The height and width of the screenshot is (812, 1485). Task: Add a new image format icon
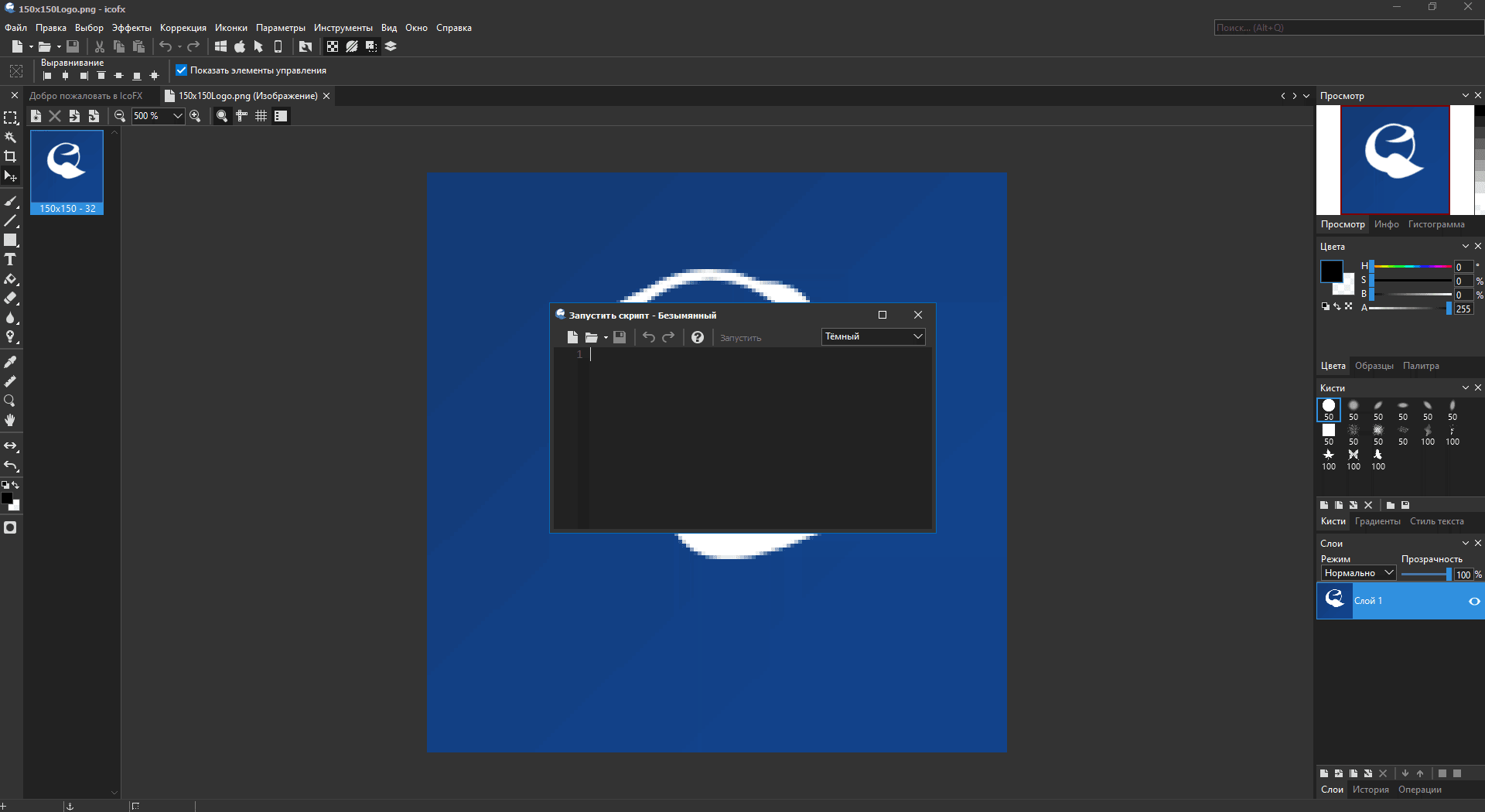point(36,116)
